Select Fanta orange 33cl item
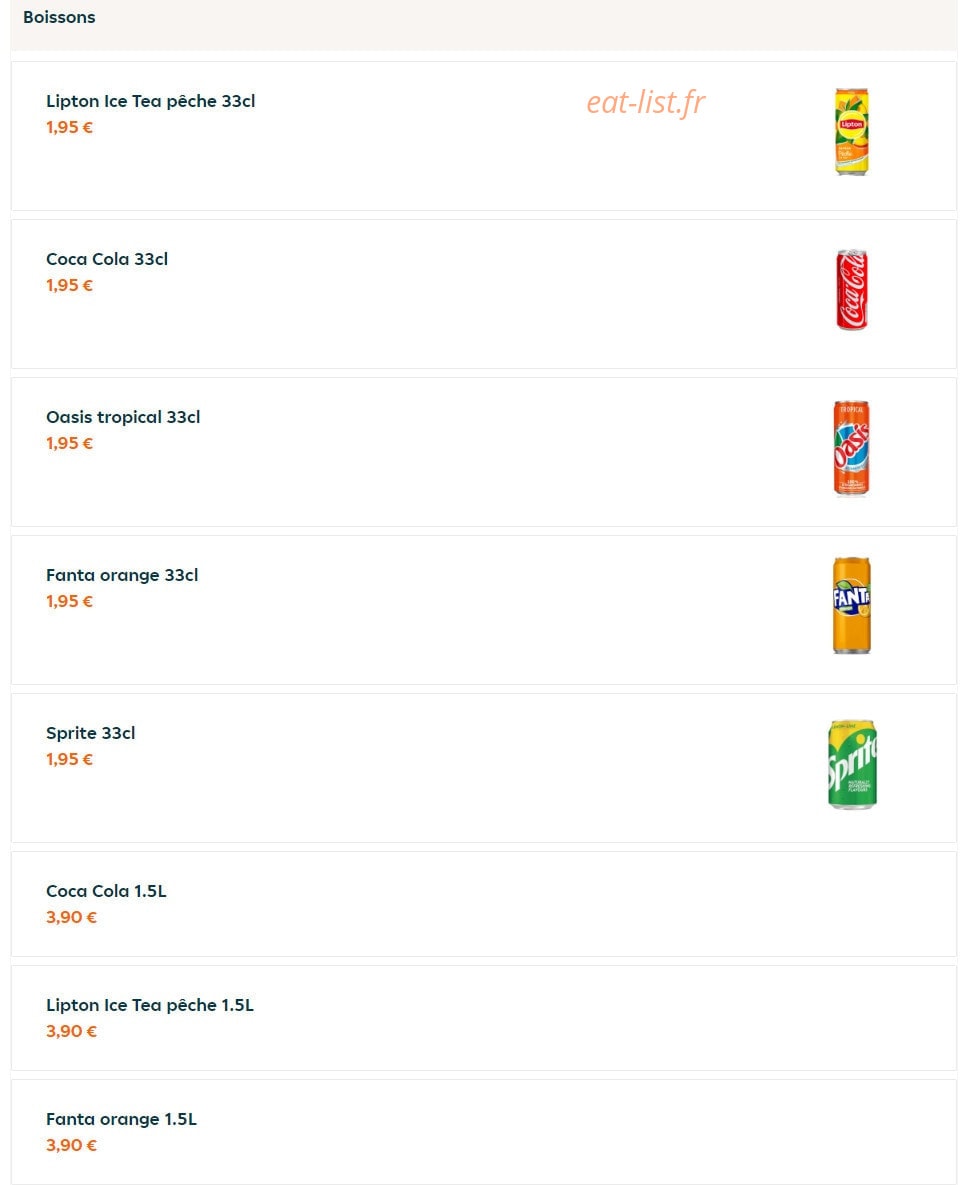The width and height of the screenshot is (969, 1185). [x=484, y=610]
